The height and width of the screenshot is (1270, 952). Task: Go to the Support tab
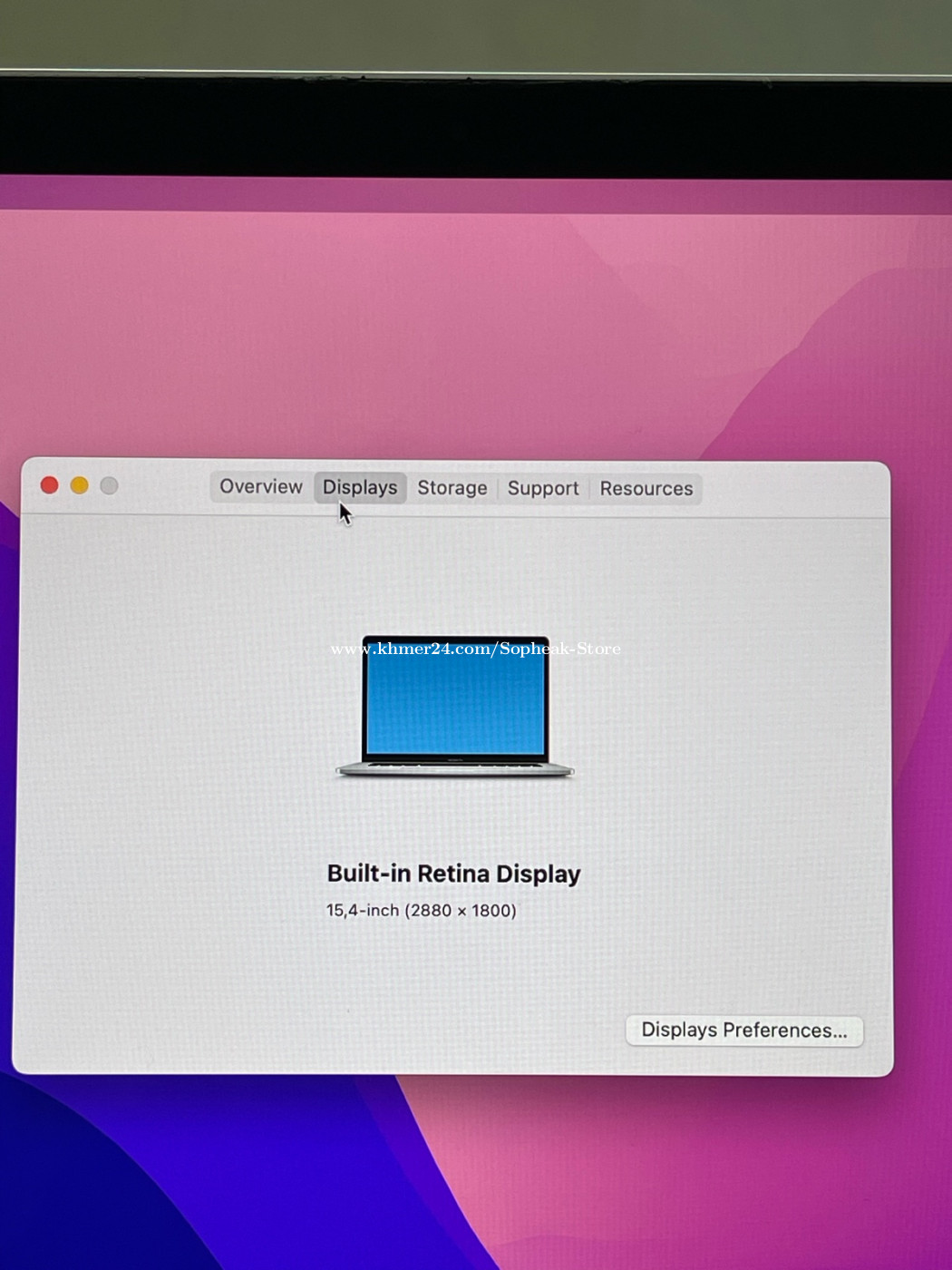click(x=543, y=488)
